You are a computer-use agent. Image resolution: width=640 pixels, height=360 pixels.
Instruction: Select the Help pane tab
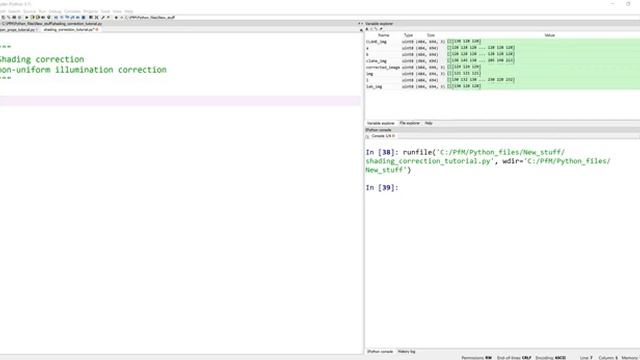click(x=429, y=123)
